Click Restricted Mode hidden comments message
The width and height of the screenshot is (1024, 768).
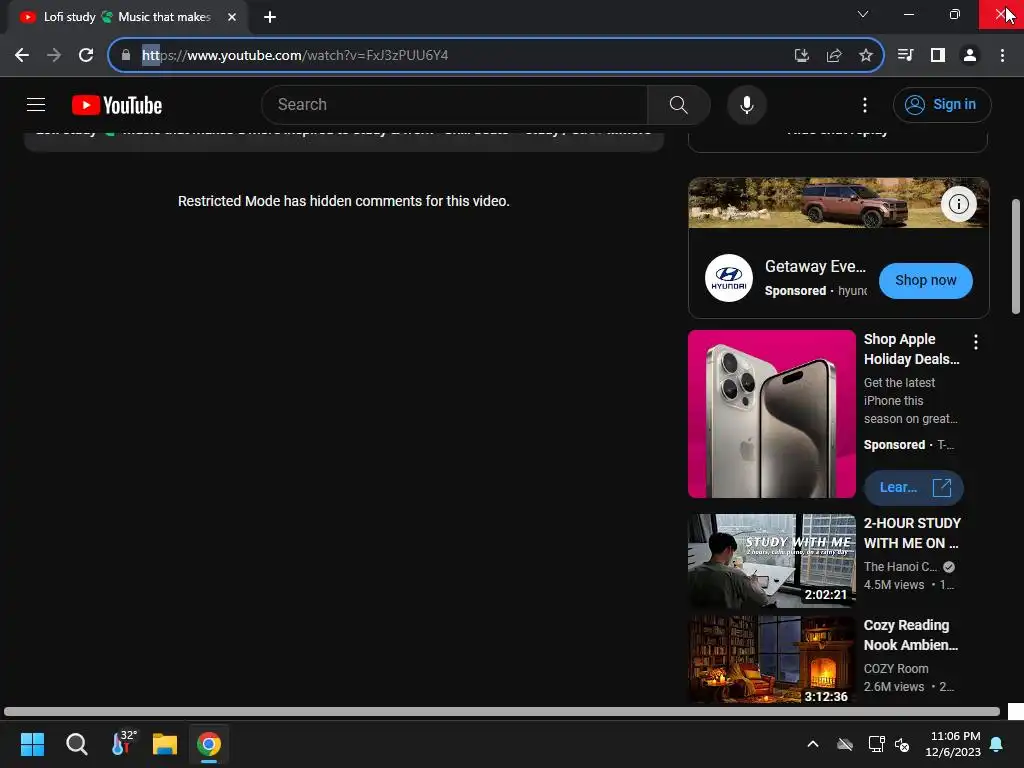click(x=344, y=201)
